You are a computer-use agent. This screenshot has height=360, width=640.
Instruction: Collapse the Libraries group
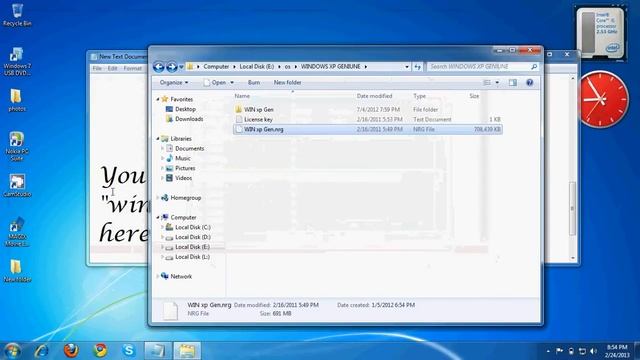158,139
